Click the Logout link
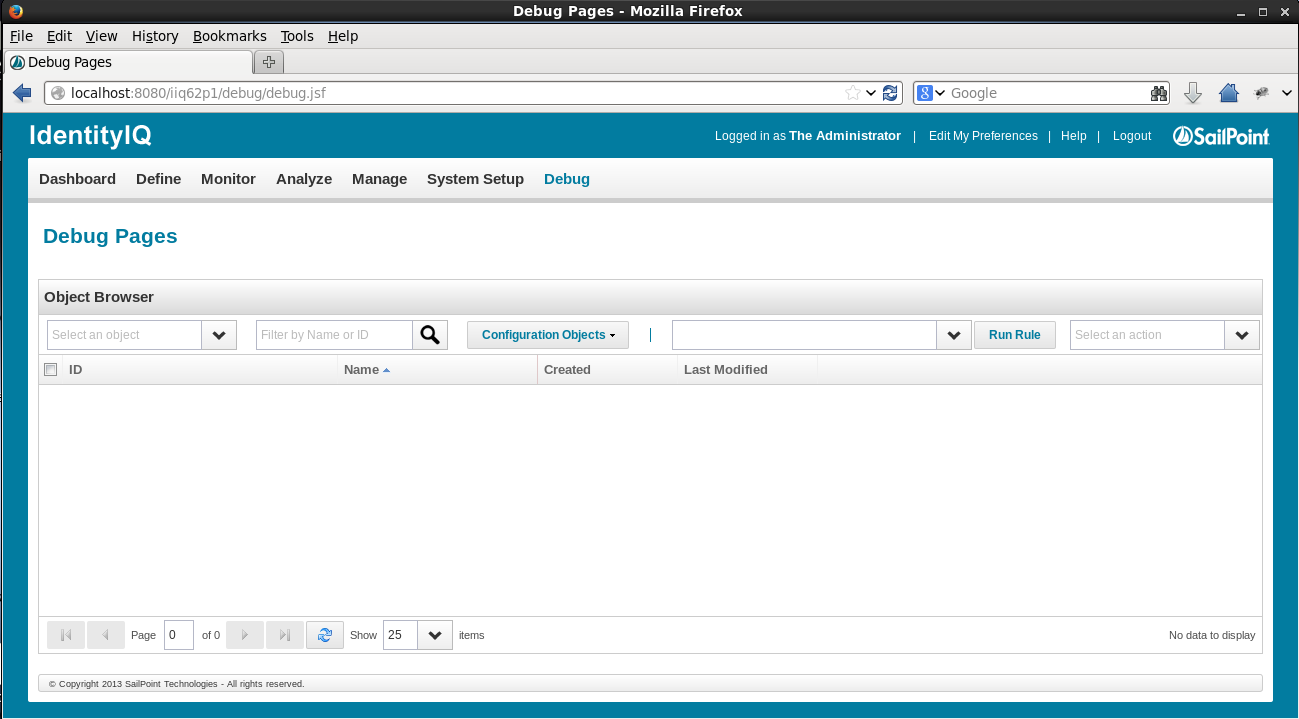 click(x=1131, y=136)
